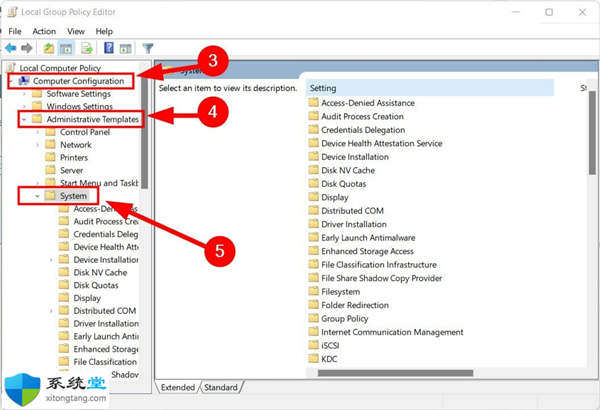Click the Setting column header
Screen dimensions: 600x410
coord(430,88)
